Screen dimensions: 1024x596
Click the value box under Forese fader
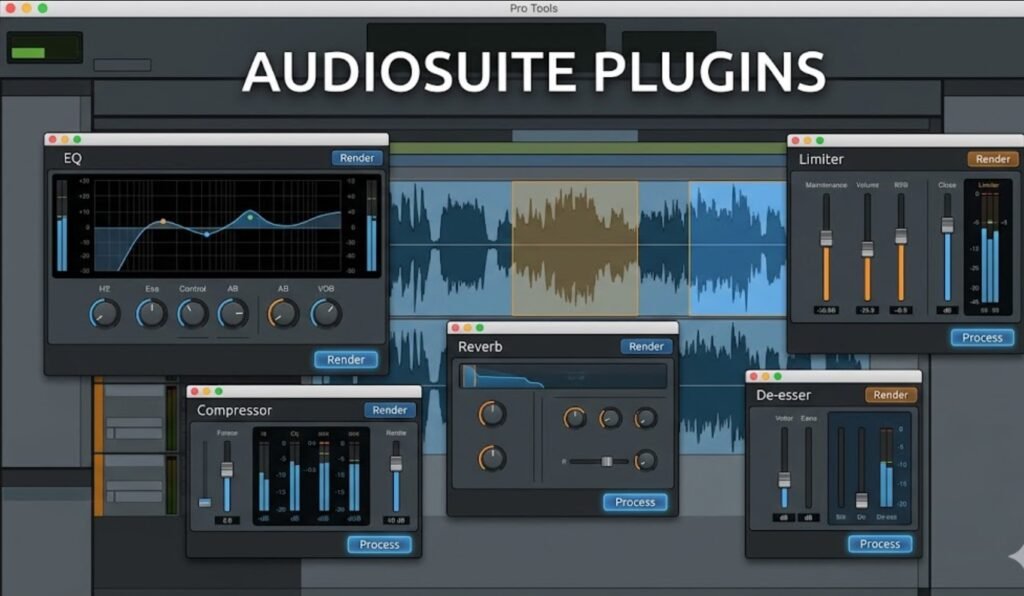pyautogui.click(x=227, y=520)
